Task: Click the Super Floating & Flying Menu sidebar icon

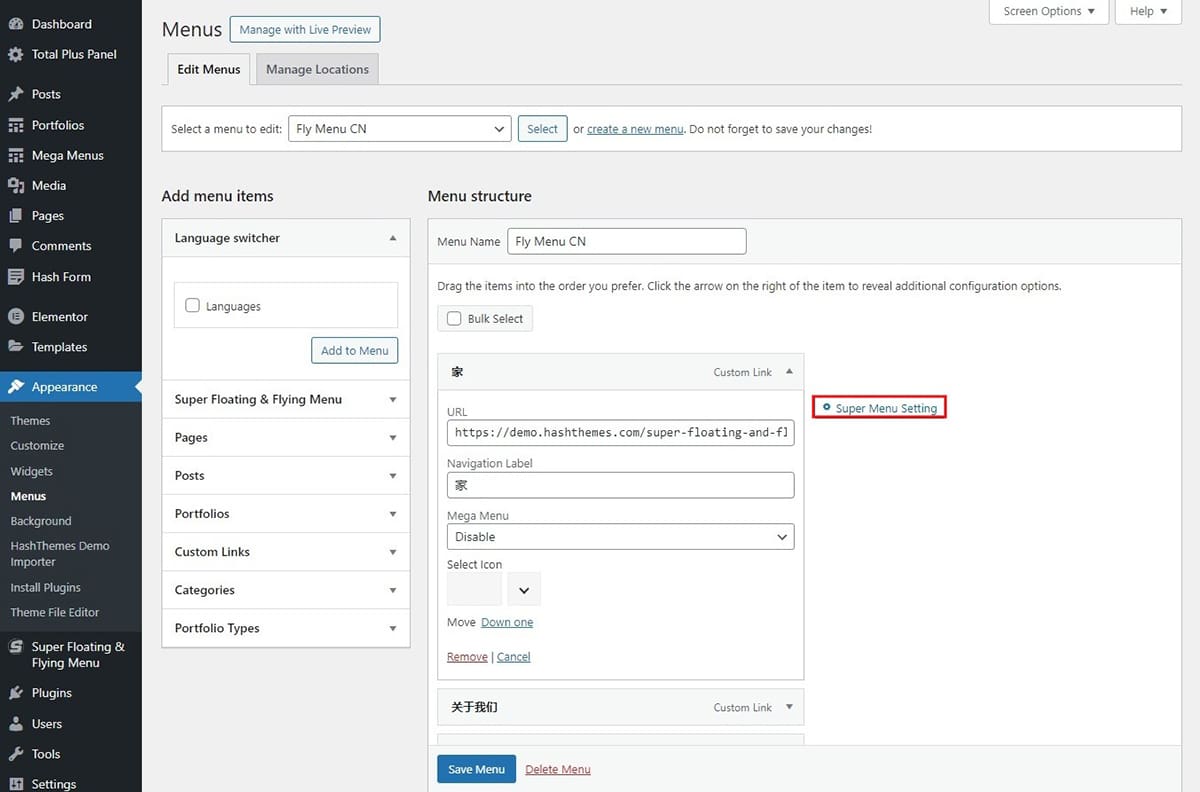Action: (x=16, y=647)
